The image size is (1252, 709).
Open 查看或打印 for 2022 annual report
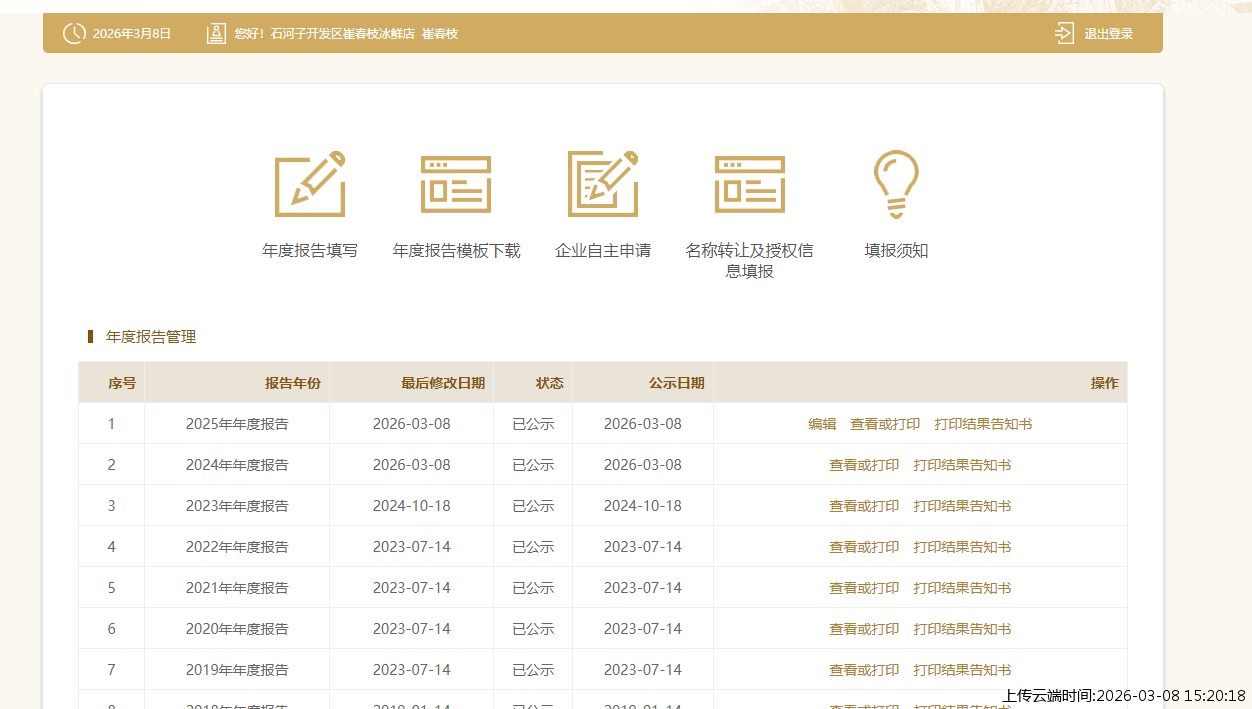pyautogui.click(x=864, y=547)
